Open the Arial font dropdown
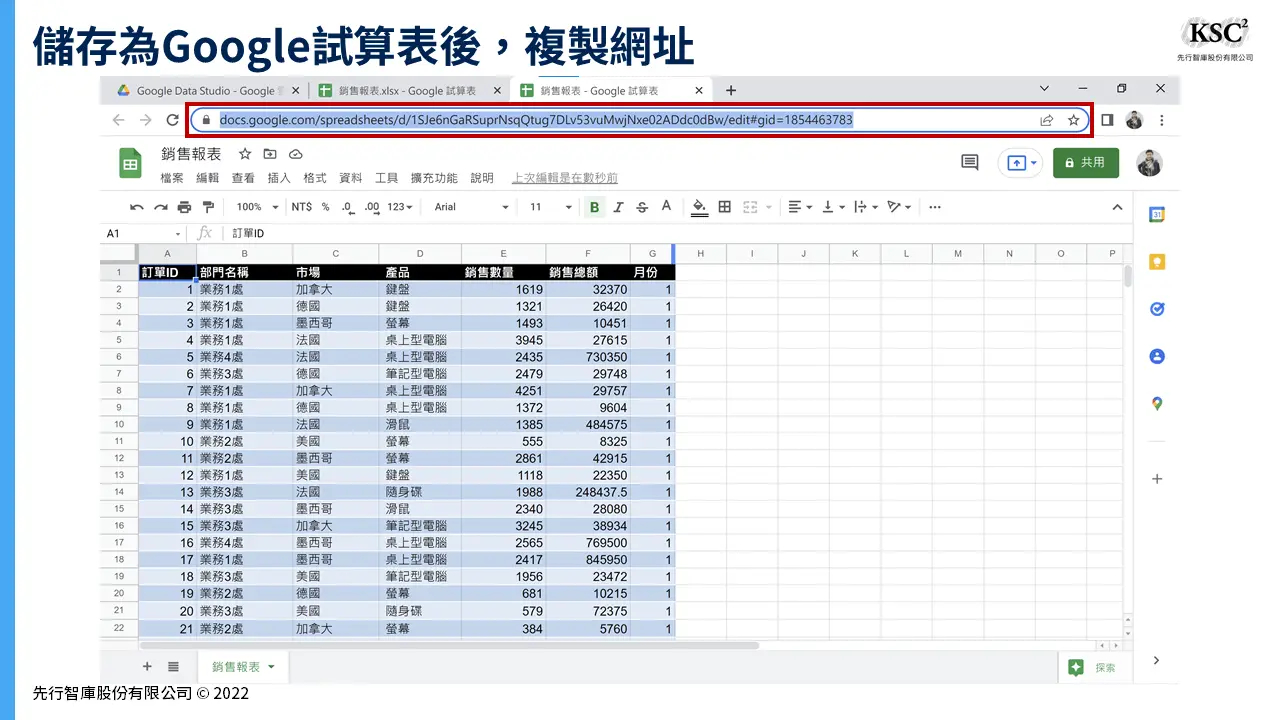 point(471,207)
